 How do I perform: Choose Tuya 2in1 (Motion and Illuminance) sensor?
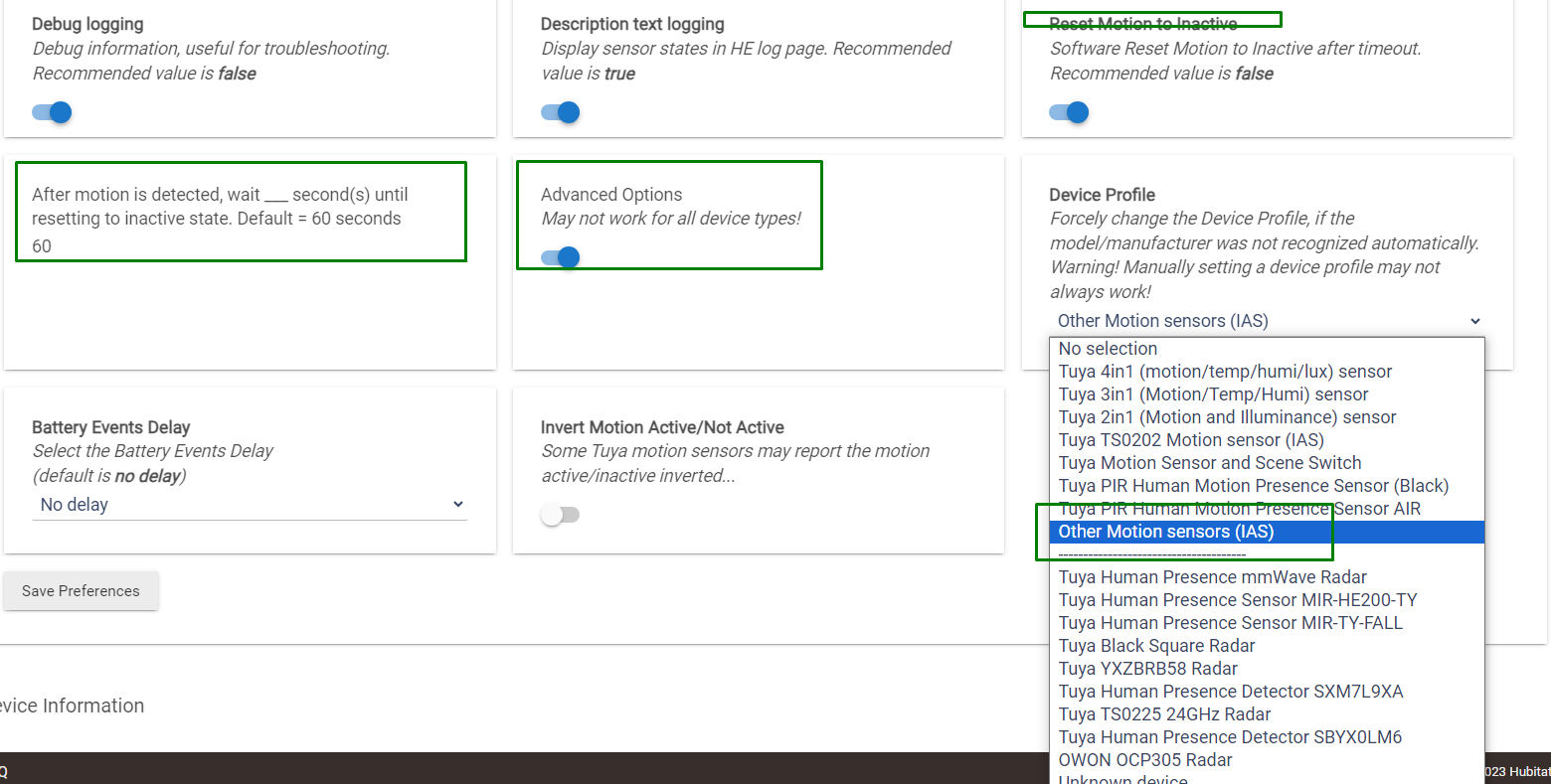[1267, 417]
